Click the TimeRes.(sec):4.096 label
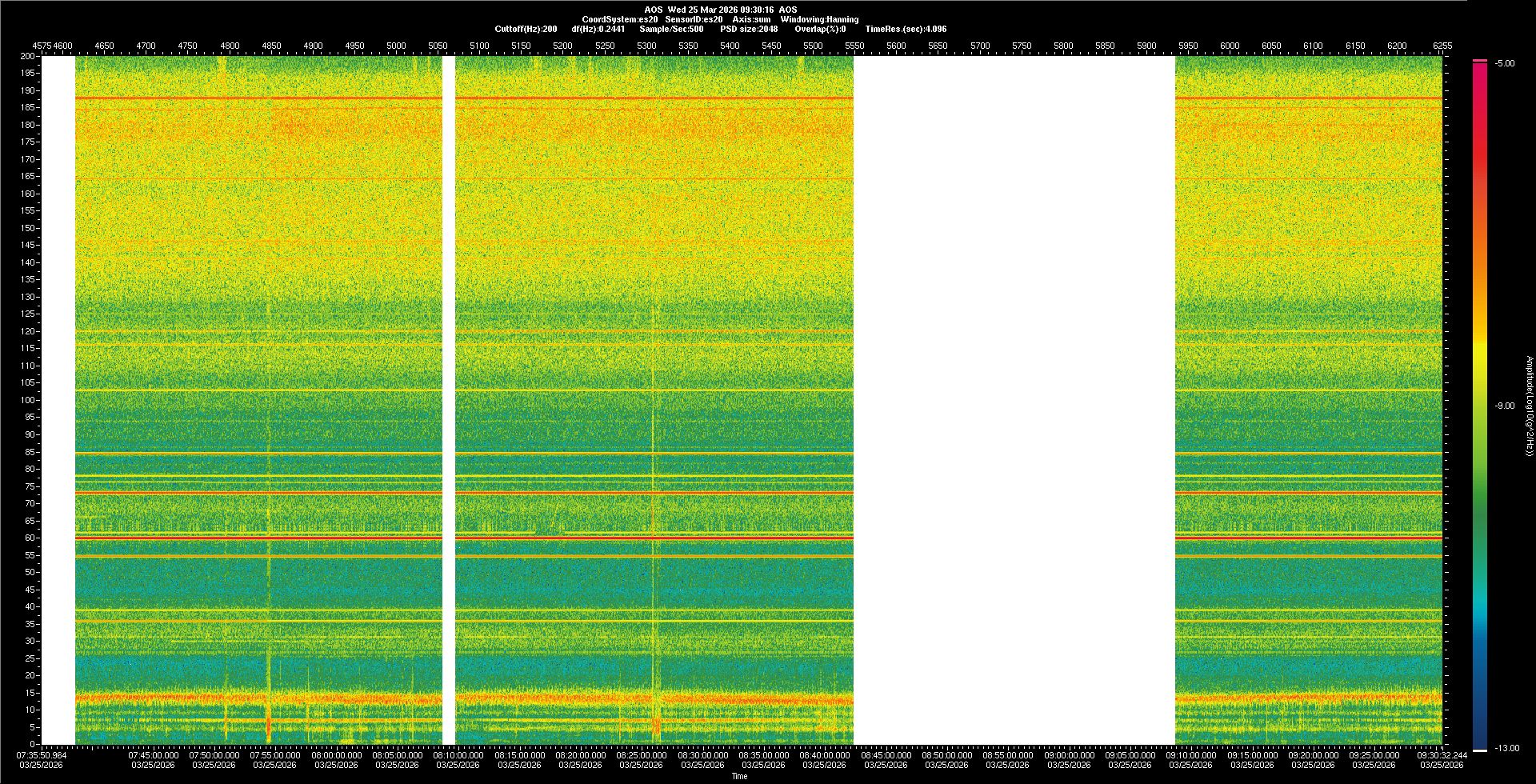This screenshot has height=784, width=1536. (906, 29)
